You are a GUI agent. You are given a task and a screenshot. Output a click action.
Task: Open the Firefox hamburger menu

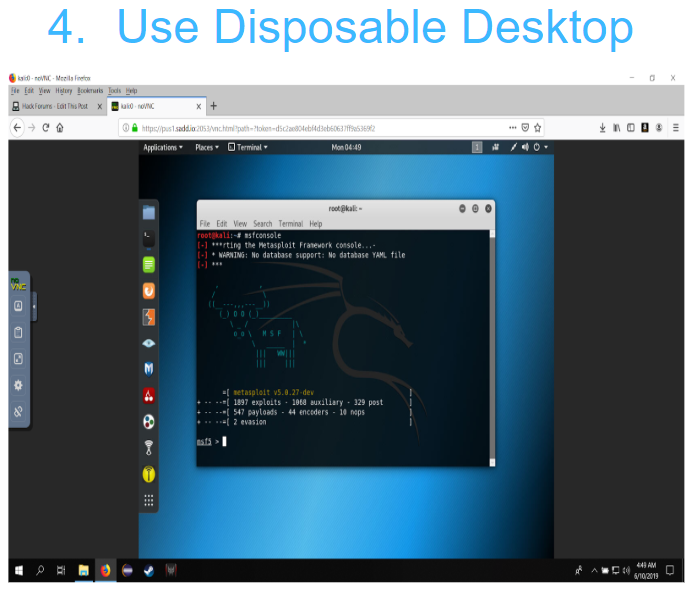coord(676,128)
